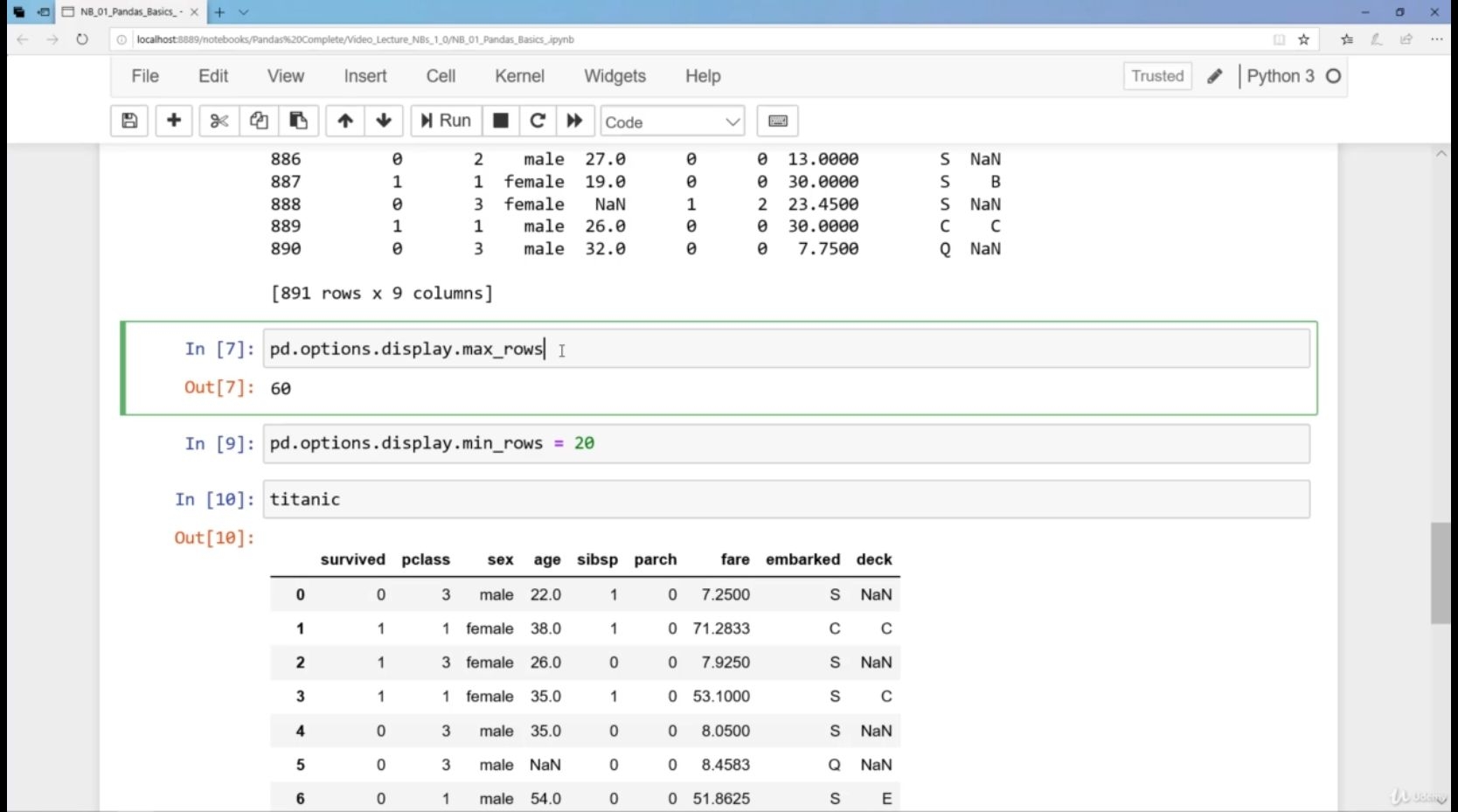This screenshot has height=812, width=1458.
Task: Click the 'fare' column header
Action: [x=735, y=559]
